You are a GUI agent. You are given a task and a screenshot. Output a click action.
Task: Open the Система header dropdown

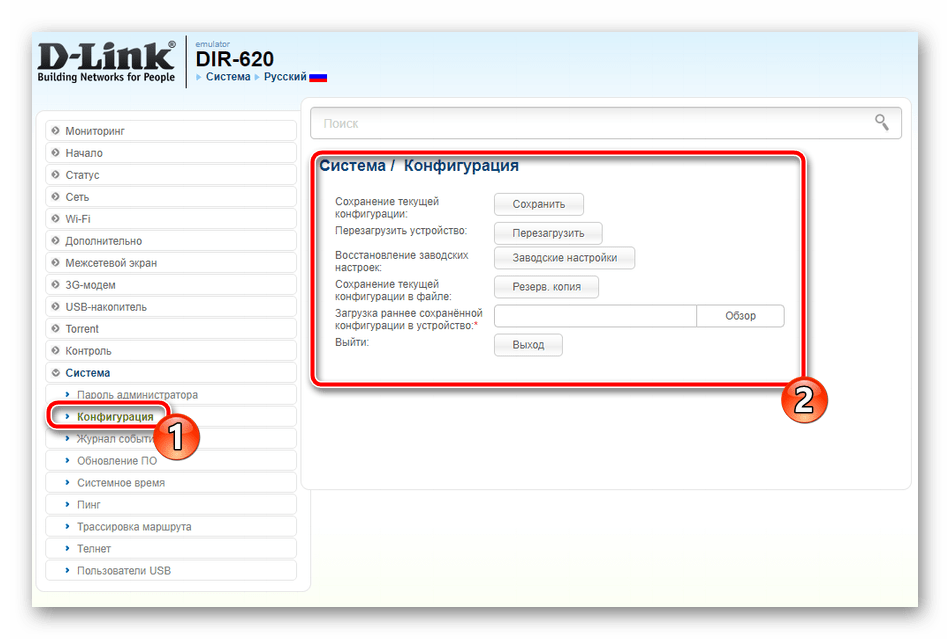pyautogui.click(x=228, y=77)
